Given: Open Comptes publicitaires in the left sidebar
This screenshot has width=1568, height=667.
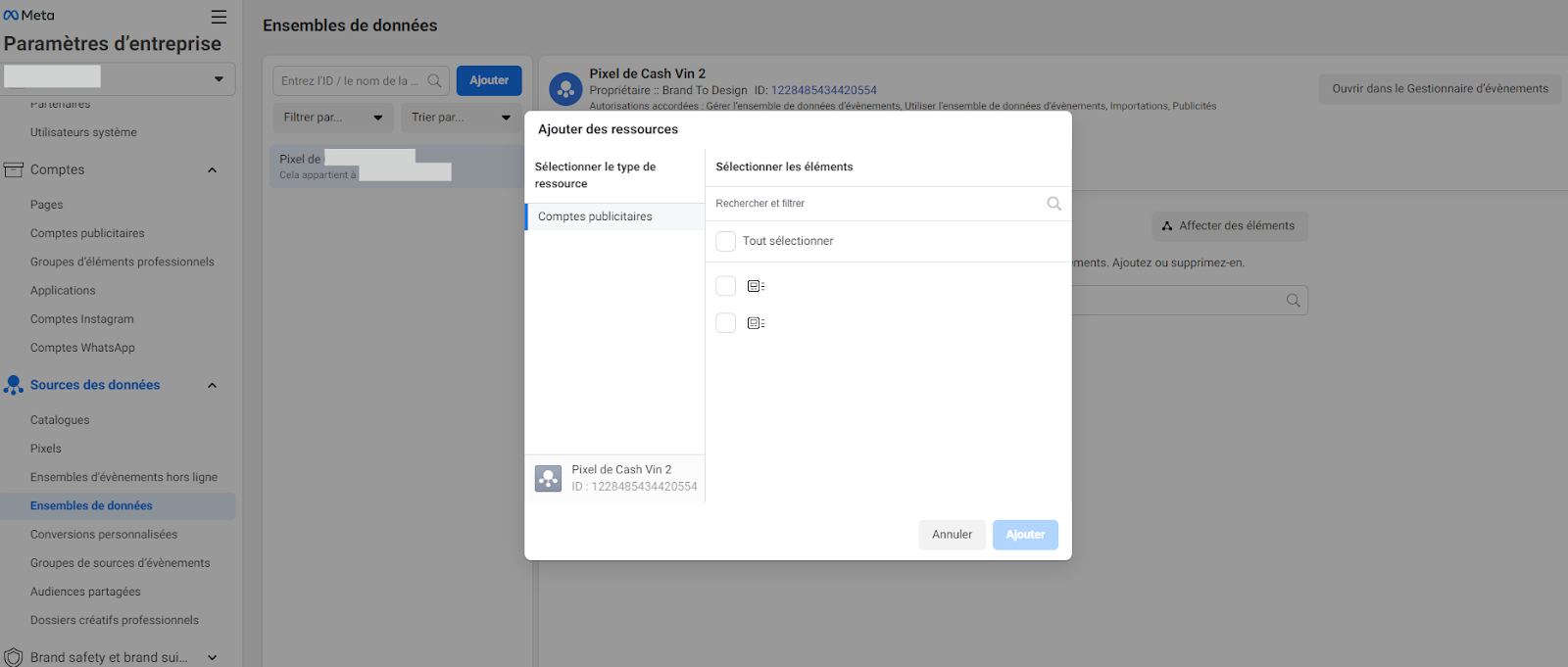Looking at the screenshot, I should pyautogui.click(x=87, y=233).
